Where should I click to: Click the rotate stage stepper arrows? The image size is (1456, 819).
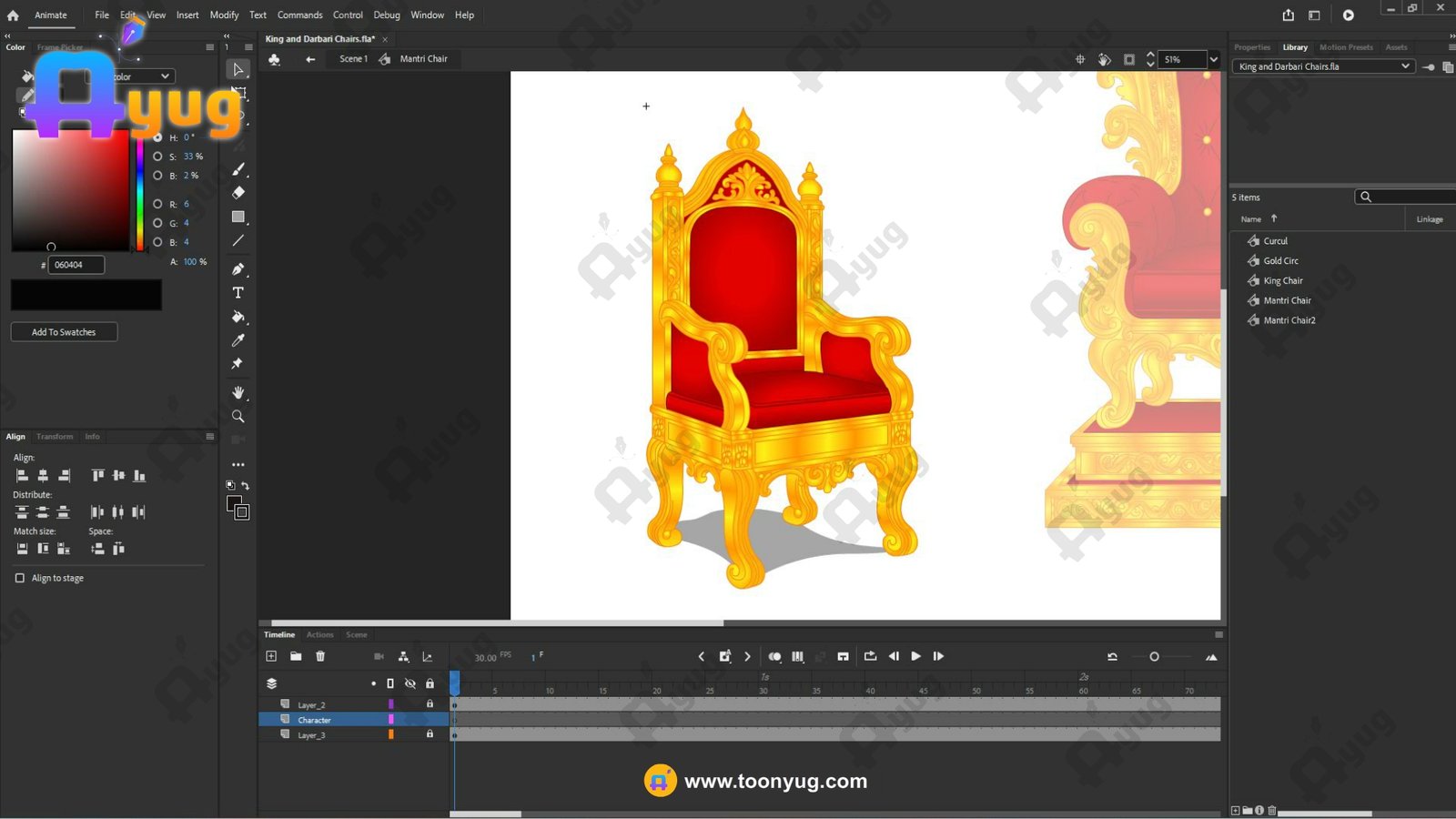click(1150, 59)
